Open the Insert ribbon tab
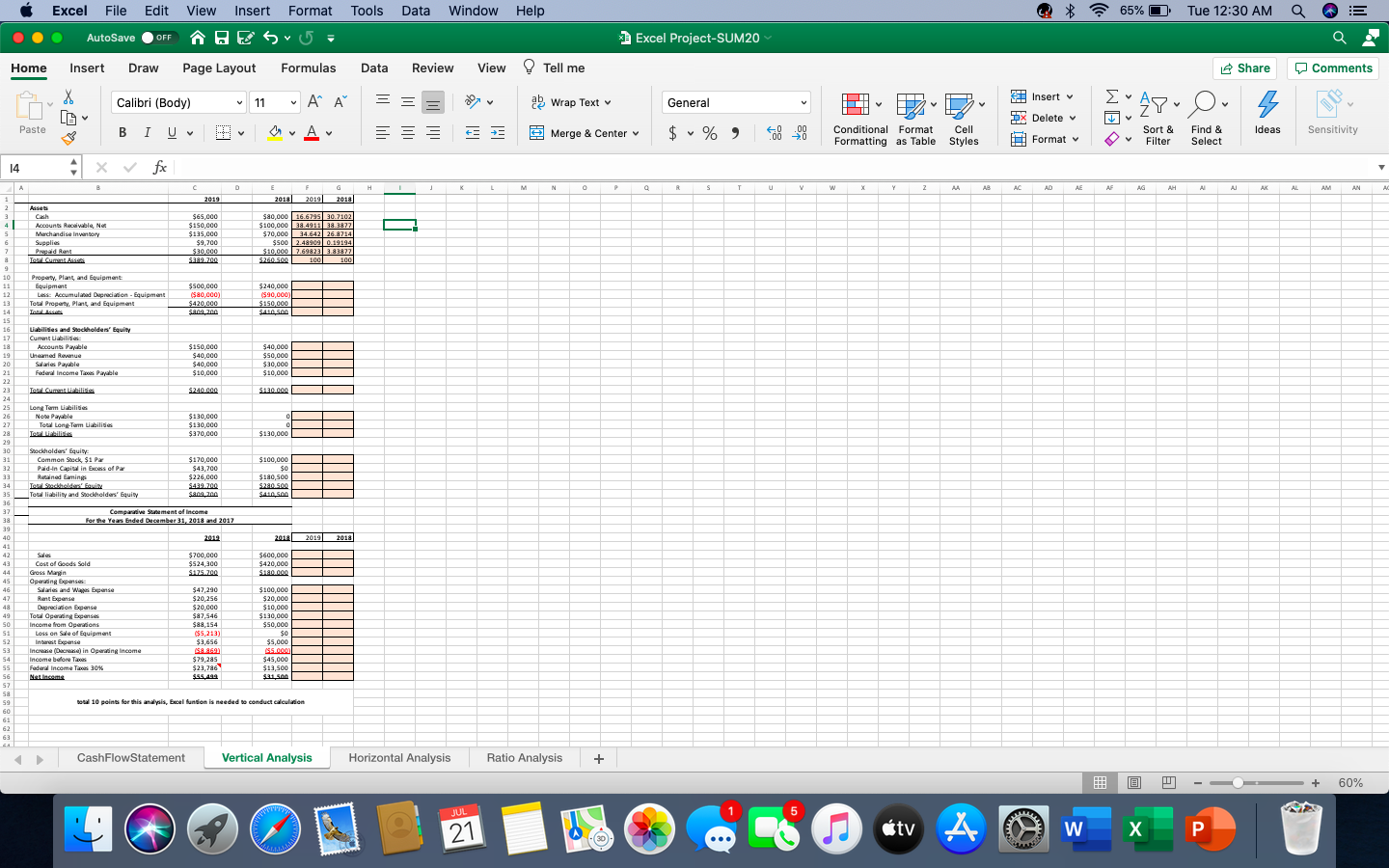1389x868 pixels. pyautogui.click(x=87, y=68)
